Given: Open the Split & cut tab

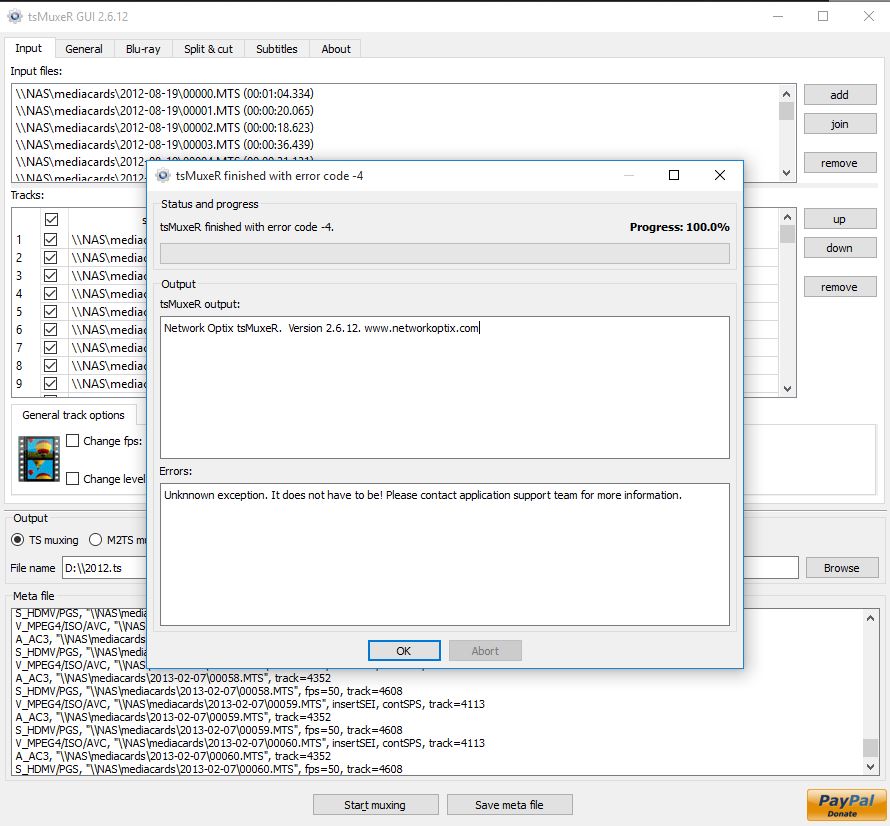Looking at the screenshot, I should pos(208,49).
